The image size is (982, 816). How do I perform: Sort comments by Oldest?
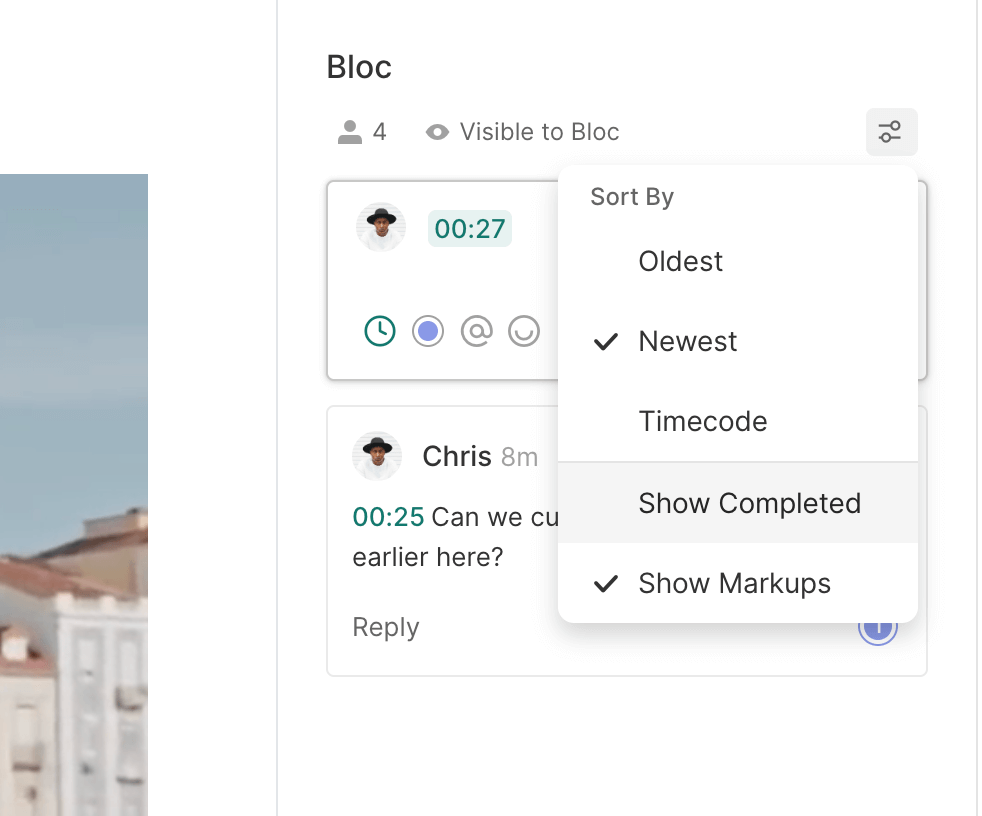coord(680,262)
